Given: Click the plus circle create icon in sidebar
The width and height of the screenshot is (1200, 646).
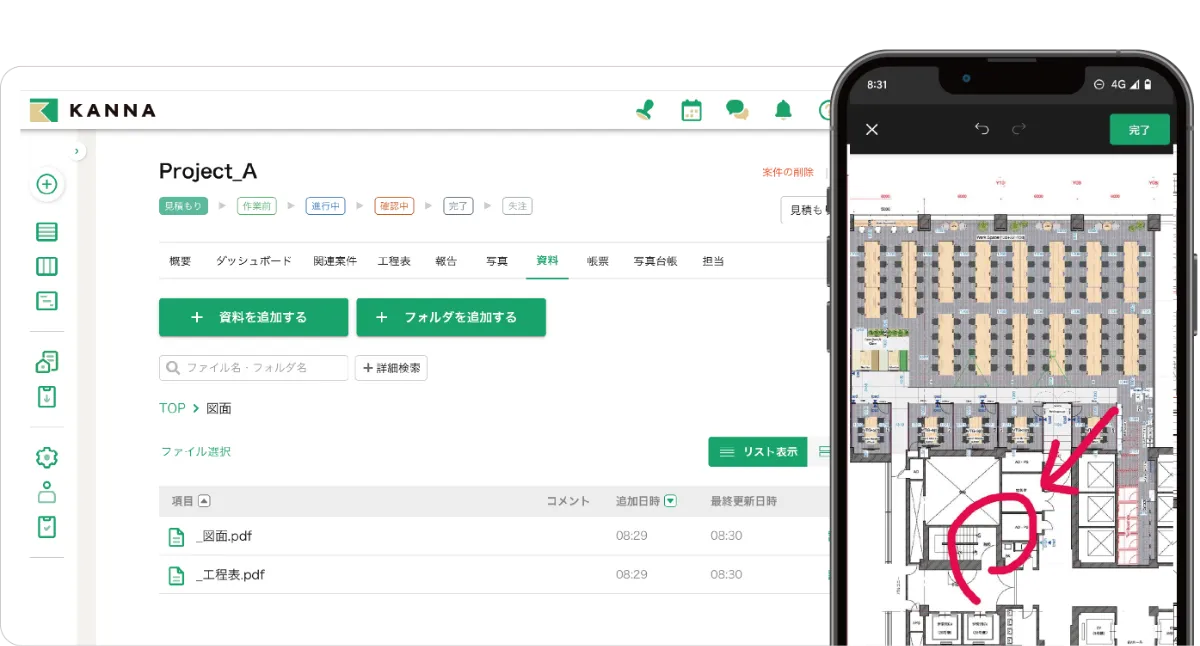Looking at the screenshot, I should [46, 184].
